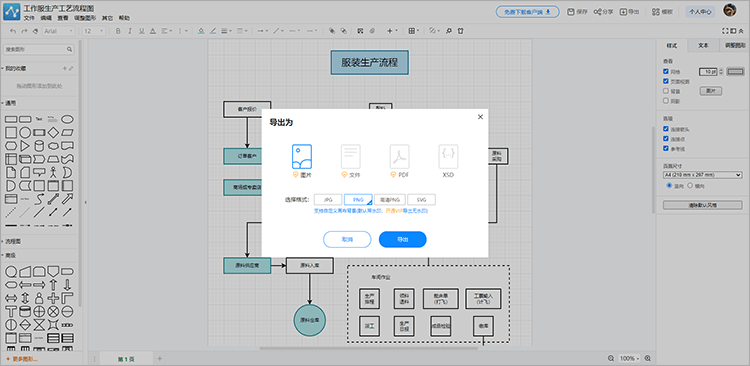Image resolution: width=750 pixels, height=366 pixels.
Task: Click the line color pencil icon
Action: click(212, 31)
